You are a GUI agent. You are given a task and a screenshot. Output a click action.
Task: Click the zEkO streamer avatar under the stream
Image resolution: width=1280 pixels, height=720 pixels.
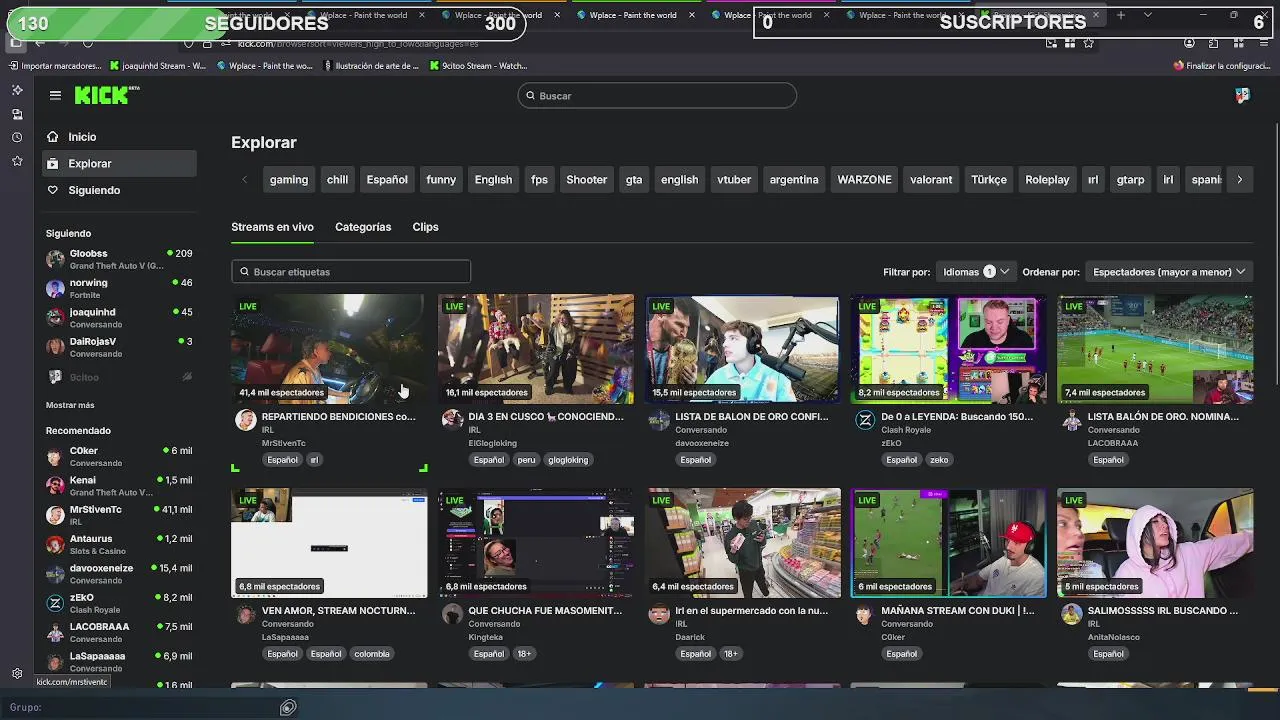tap(865, 420)
